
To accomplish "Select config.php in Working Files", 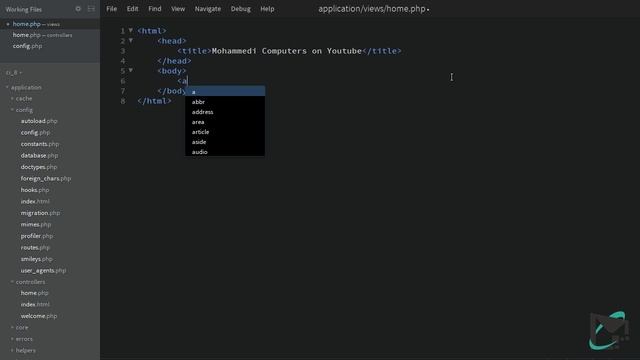I will point(50,46).
